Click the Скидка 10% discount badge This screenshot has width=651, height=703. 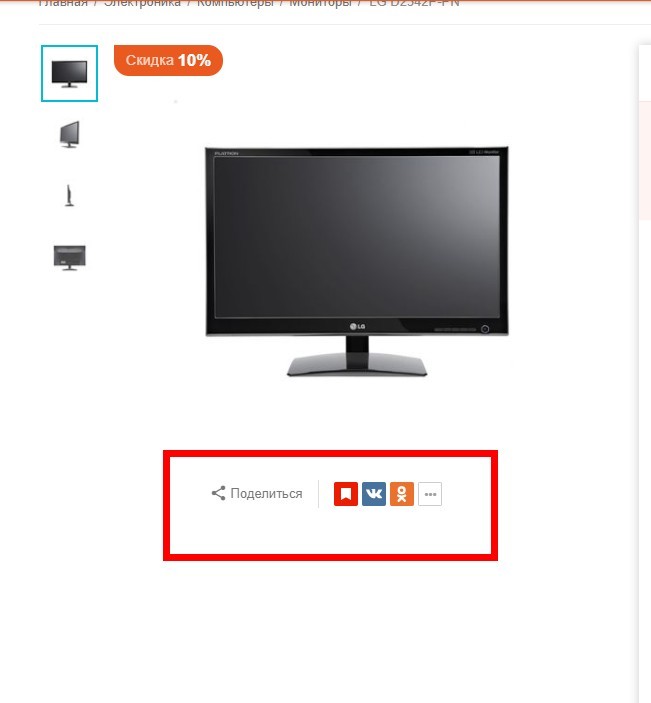[x=168, y=60]
